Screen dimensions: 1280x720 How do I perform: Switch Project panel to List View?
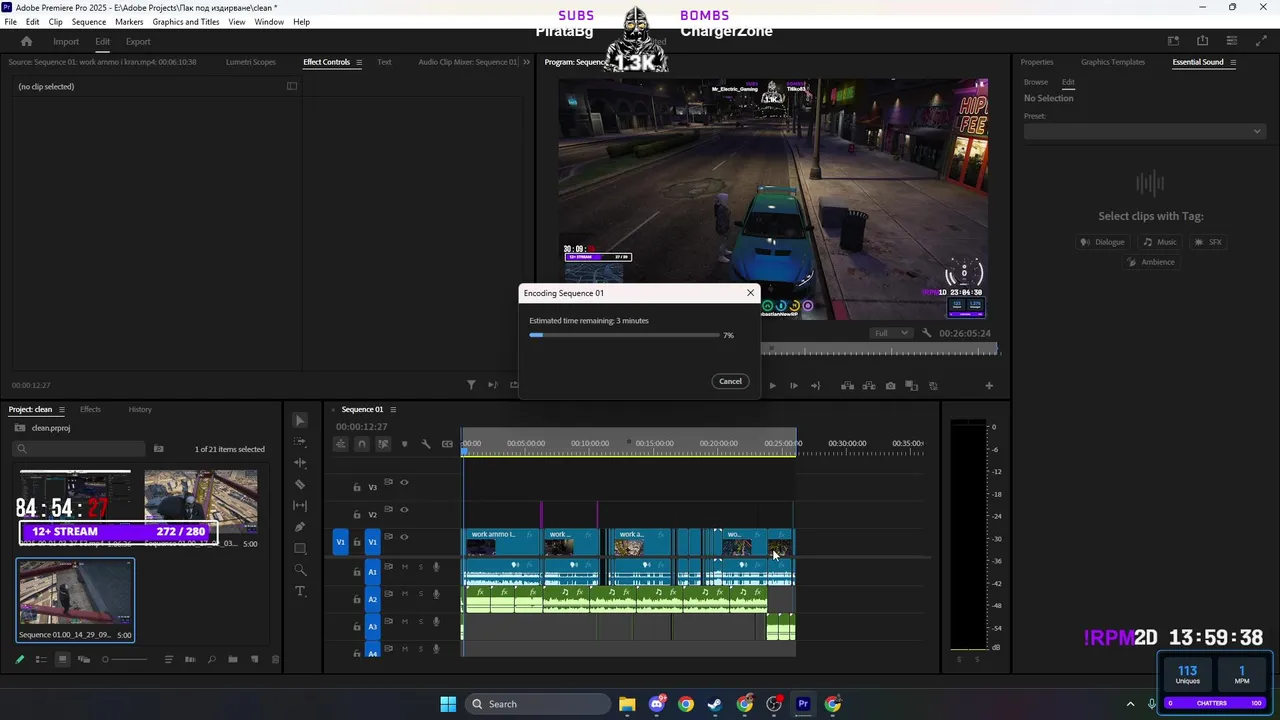pyautogui.click(x=41, y=659)
